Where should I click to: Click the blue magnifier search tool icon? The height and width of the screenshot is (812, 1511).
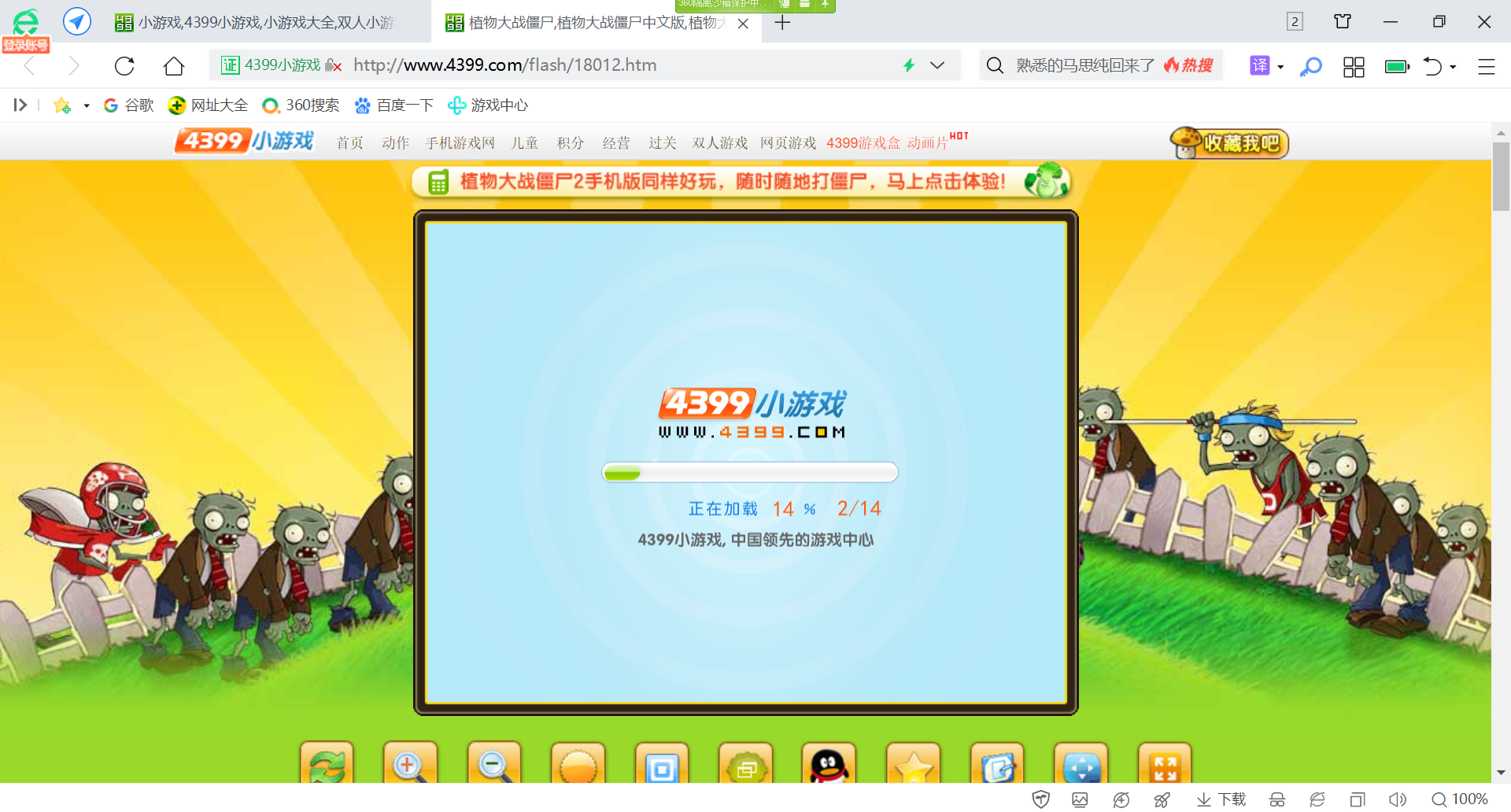(x=1311, y=66)
